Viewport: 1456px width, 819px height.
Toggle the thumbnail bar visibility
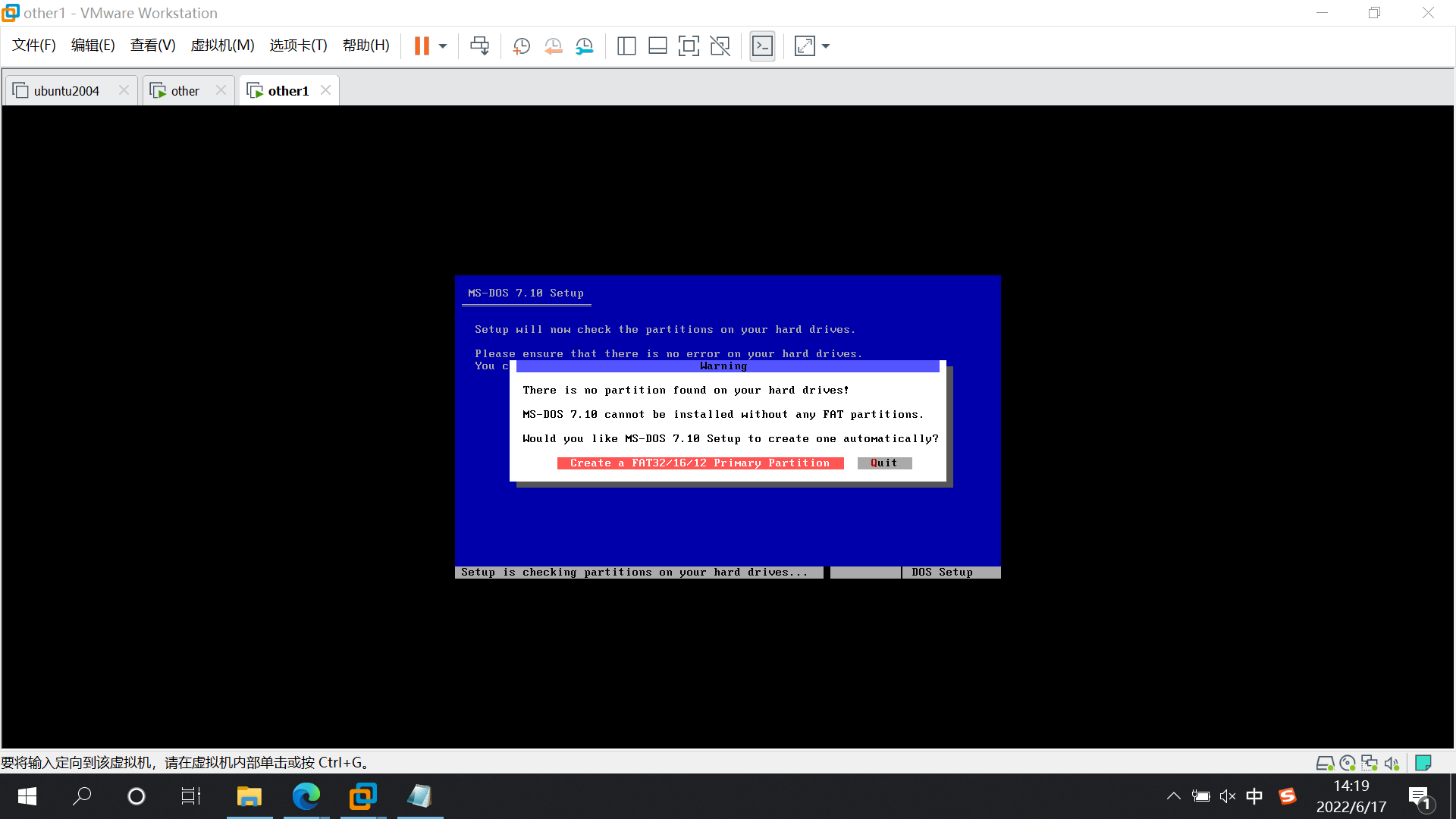pyautogui.click(x=657, y=45)
